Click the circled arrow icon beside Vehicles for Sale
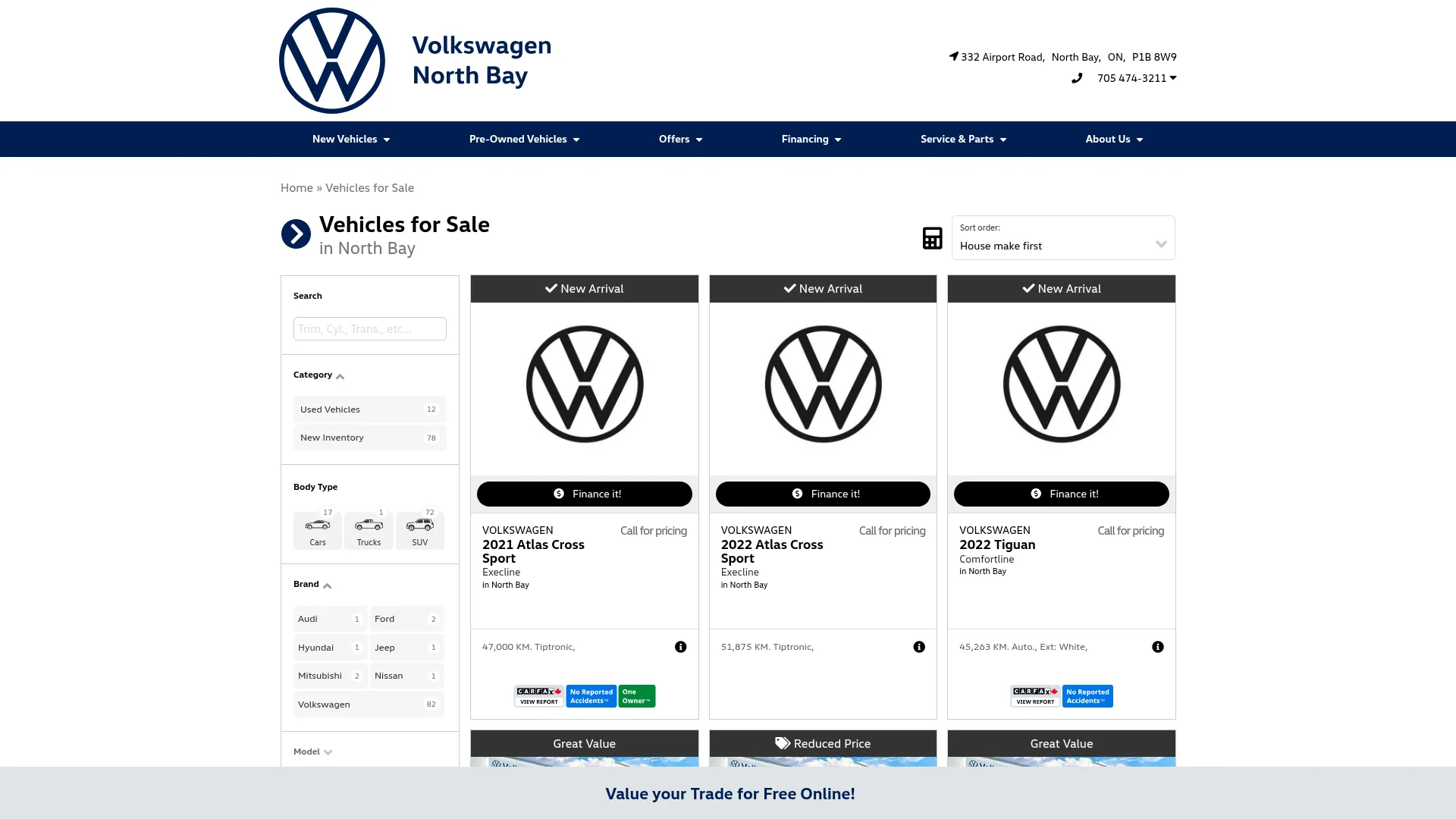This screenshot has width=1456, height=819. tap(296, 234)
